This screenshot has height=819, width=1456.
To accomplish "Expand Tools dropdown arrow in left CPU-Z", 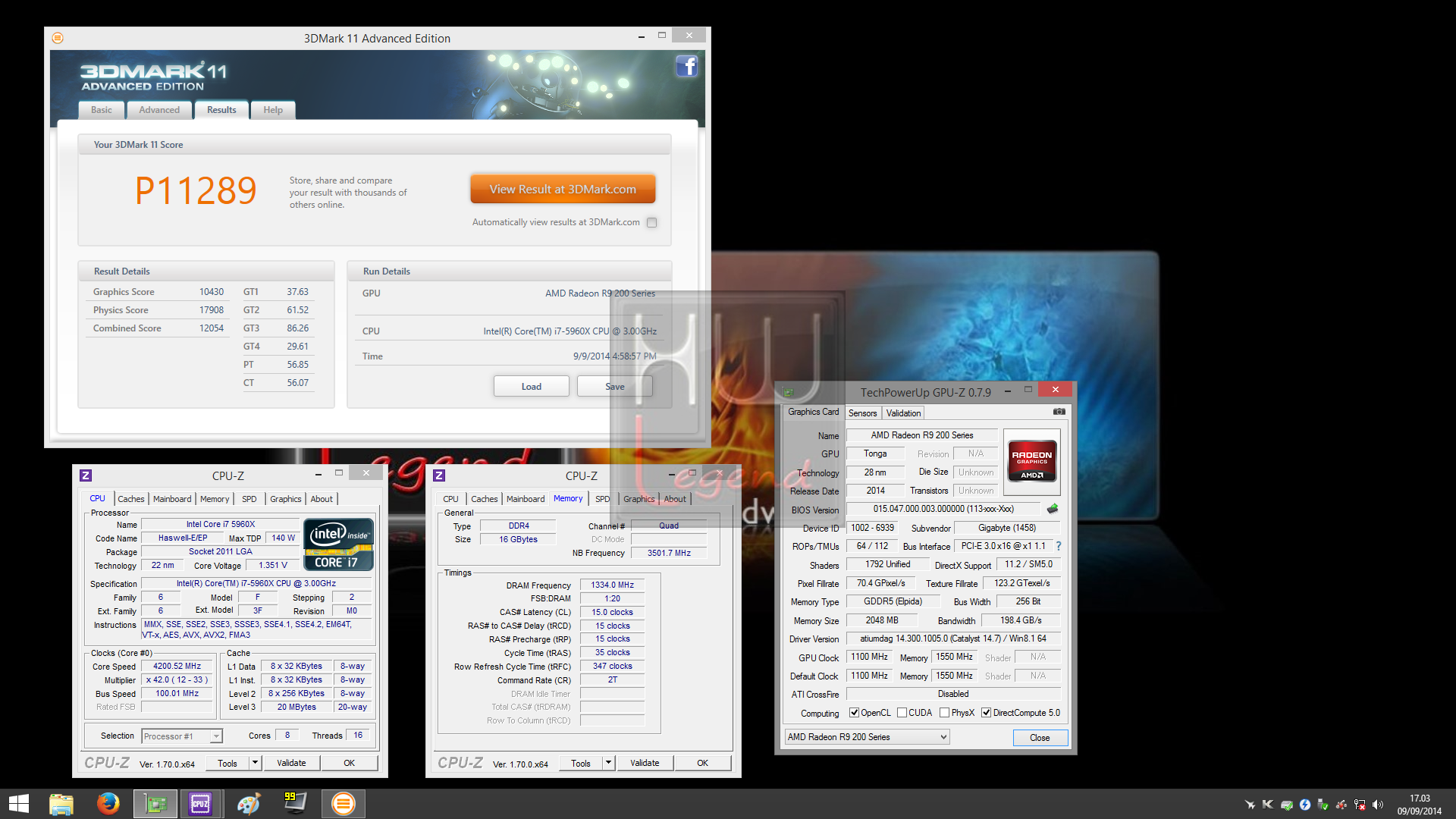I will click(255, 763).
